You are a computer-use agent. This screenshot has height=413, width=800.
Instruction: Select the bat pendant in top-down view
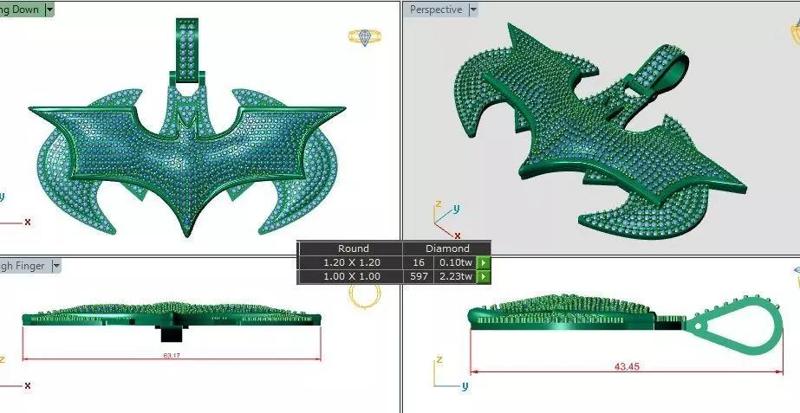187,128
